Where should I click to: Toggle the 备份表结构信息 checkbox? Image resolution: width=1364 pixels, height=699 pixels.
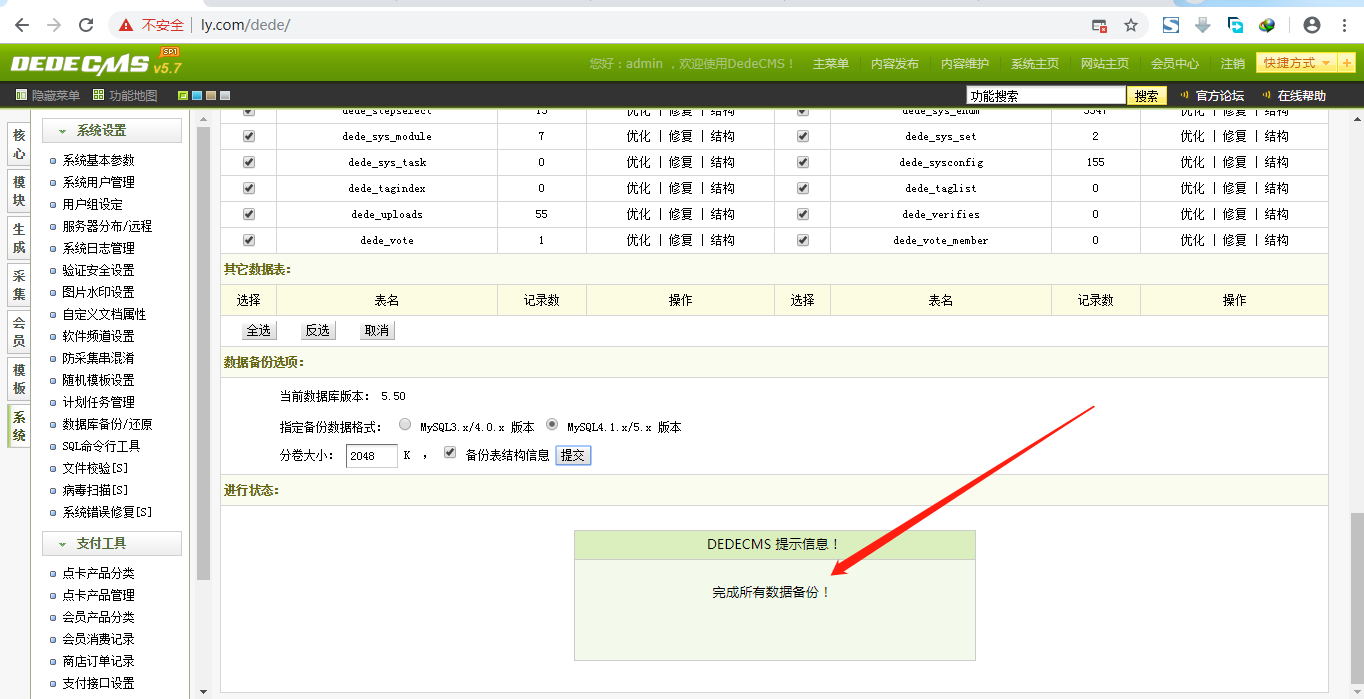[x=450, y=453]
